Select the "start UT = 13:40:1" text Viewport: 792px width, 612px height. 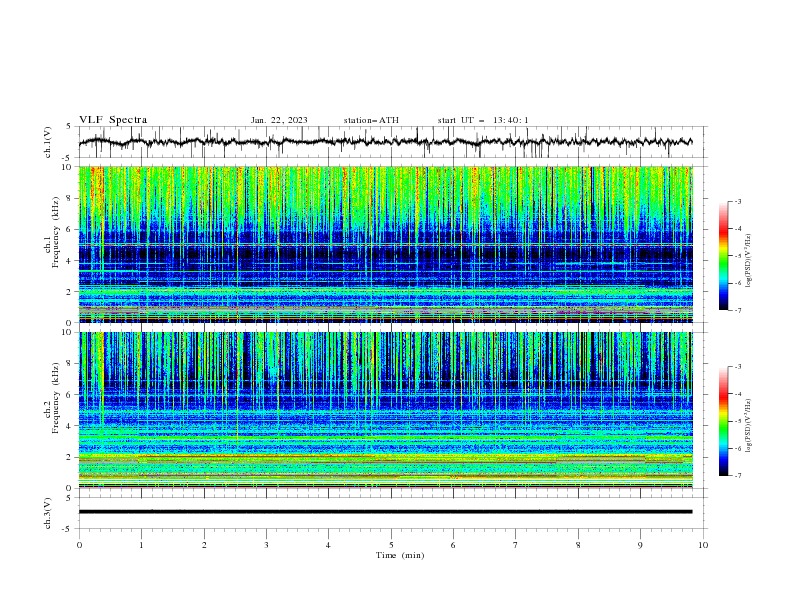(483, 120)
